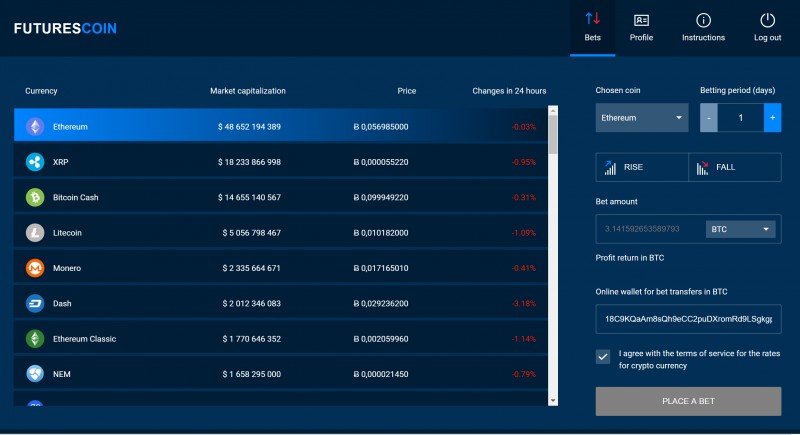Screen dimensions: 800x435
Task: Click NEM price 0,000021450
Action: click(x=381, y=374)
